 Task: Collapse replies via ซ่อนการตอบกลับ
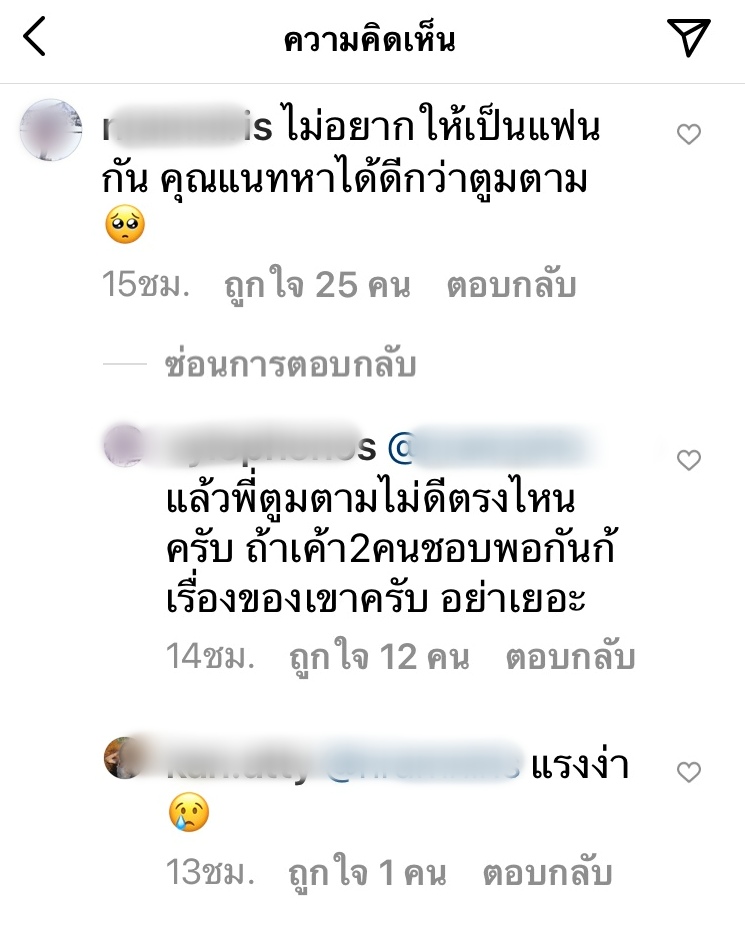pyautogui.click(x=290, y=365)
